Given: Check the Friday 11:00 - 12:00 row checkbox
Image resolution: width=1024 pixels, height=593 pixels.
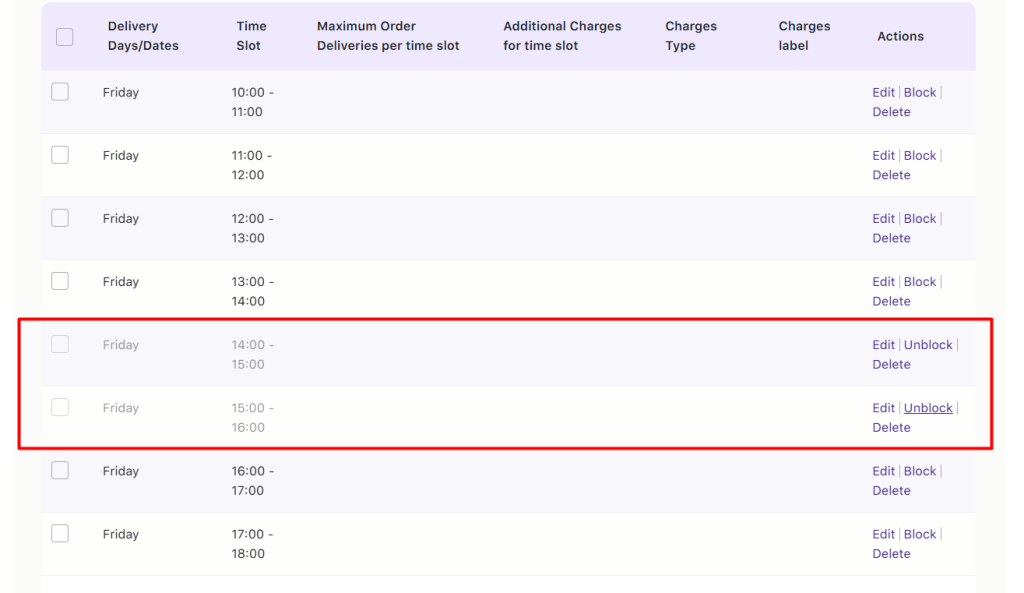Looking at the screenshot, I should (59, 154).
